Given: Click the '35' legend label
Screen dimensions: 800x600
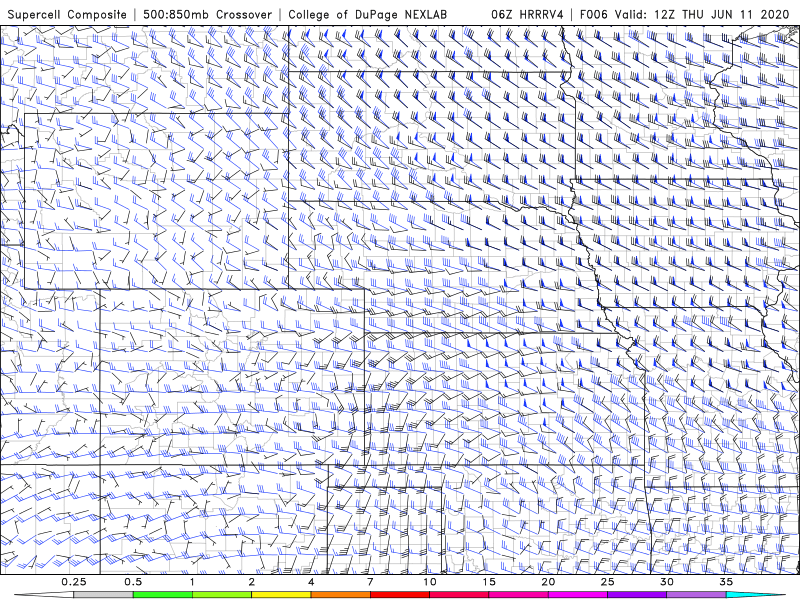Looking at the screenshot, I should tap(726, 582).
